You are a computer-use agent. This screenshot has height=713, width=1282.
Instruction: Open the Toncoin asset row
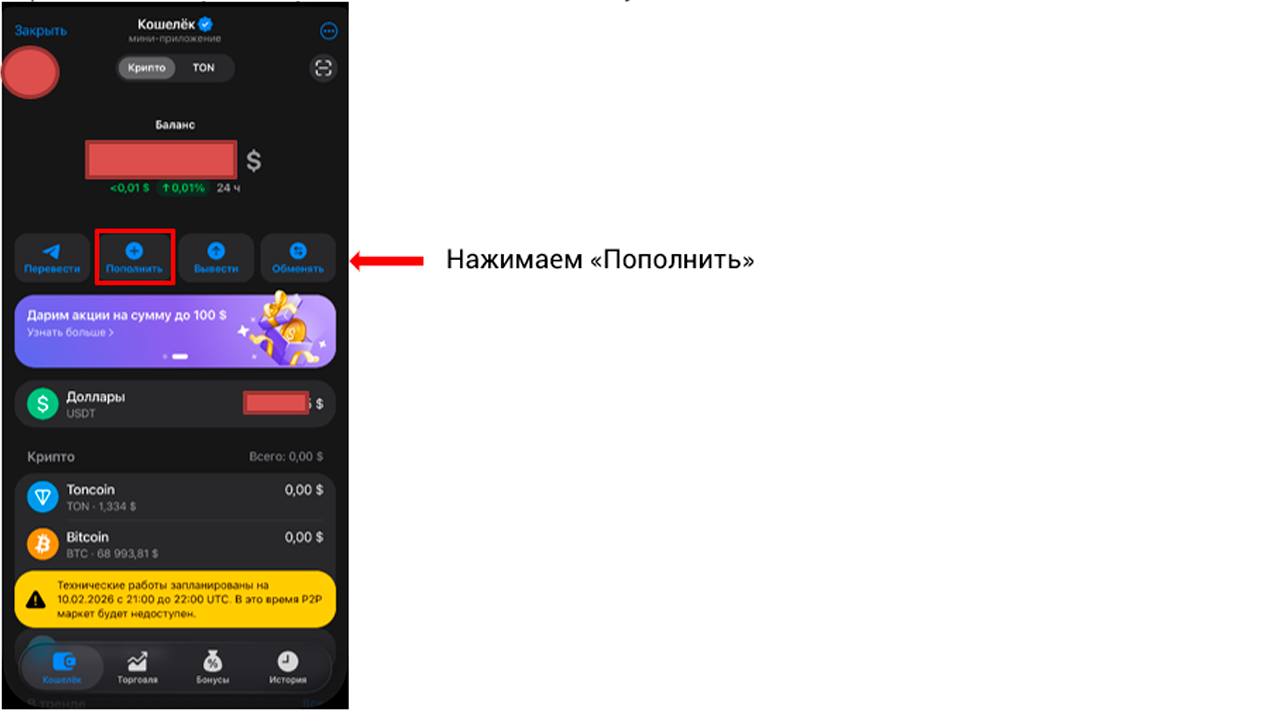[175, 497]
